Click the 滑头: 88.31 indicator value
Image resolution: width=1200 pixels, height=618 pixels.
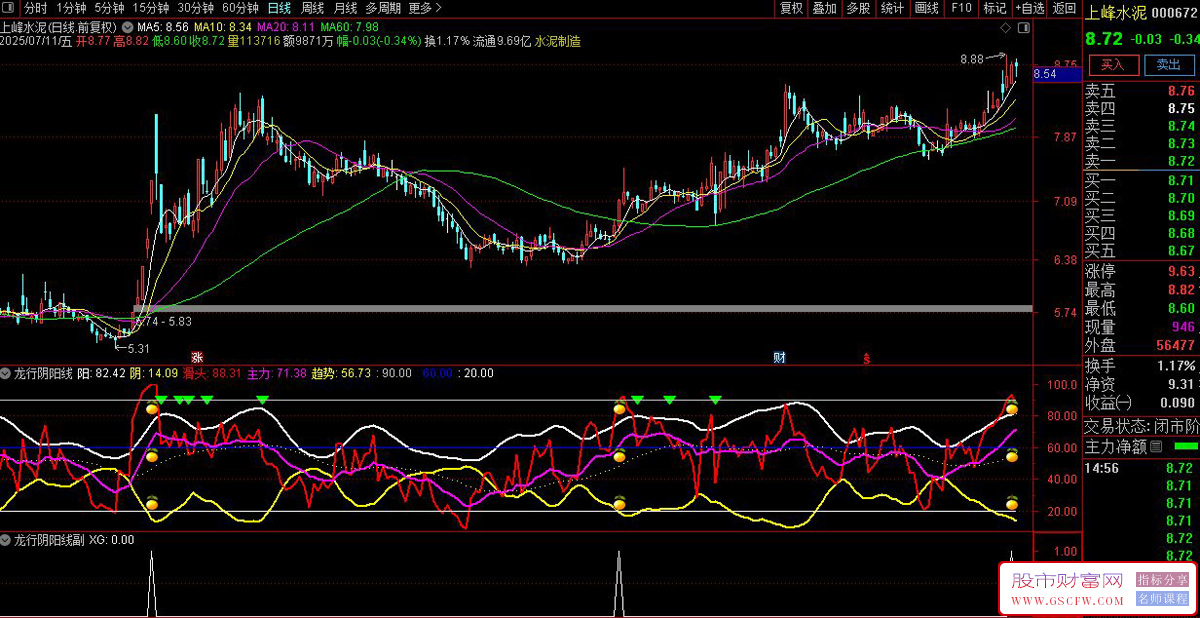(x=212, y=373)
